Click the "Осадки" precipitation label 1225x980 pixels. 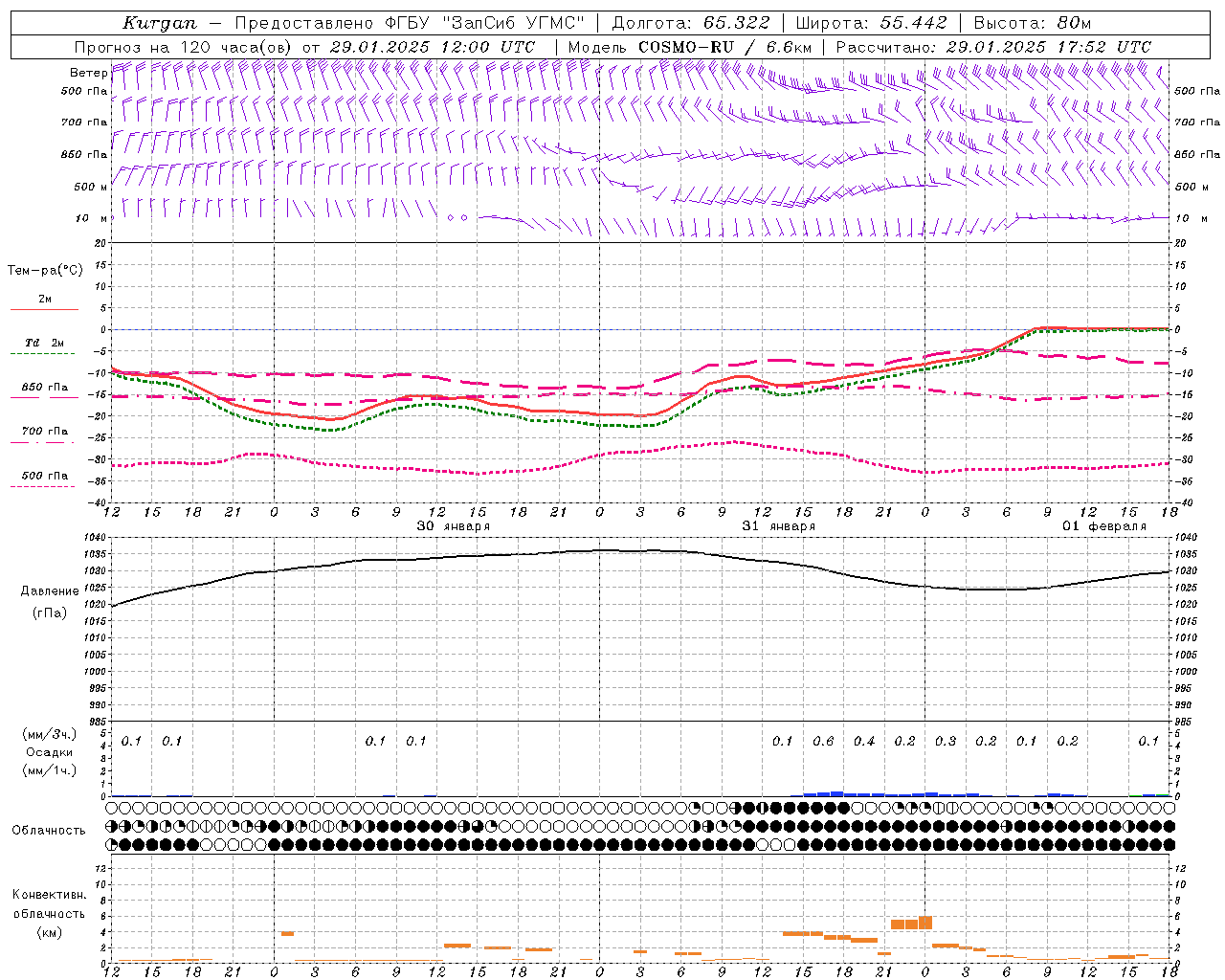pyautogui.click(x=50, y=752)
